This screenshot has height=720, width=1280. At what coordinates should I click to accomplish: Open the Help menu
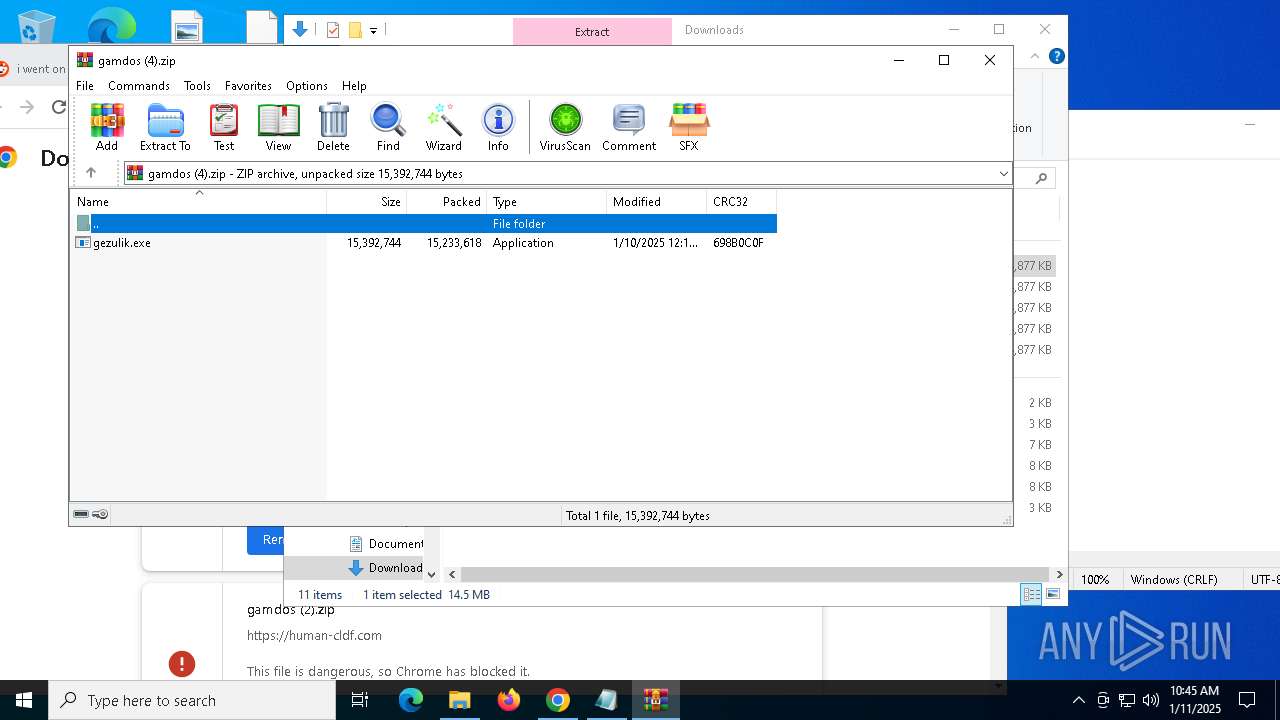(354, 86)
